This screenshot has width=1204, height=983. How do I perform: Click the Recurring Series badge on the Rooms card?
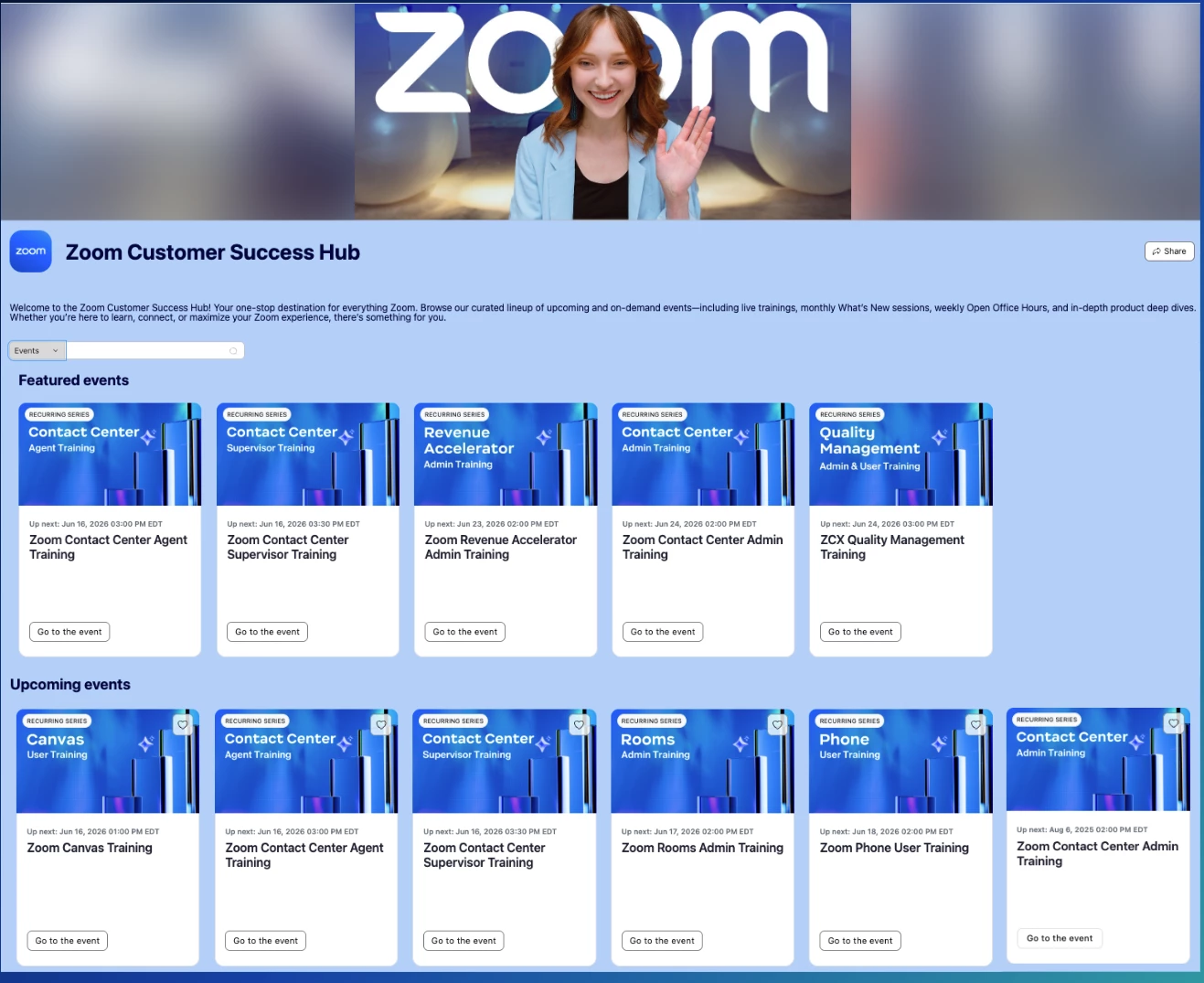tap(652, 721)
